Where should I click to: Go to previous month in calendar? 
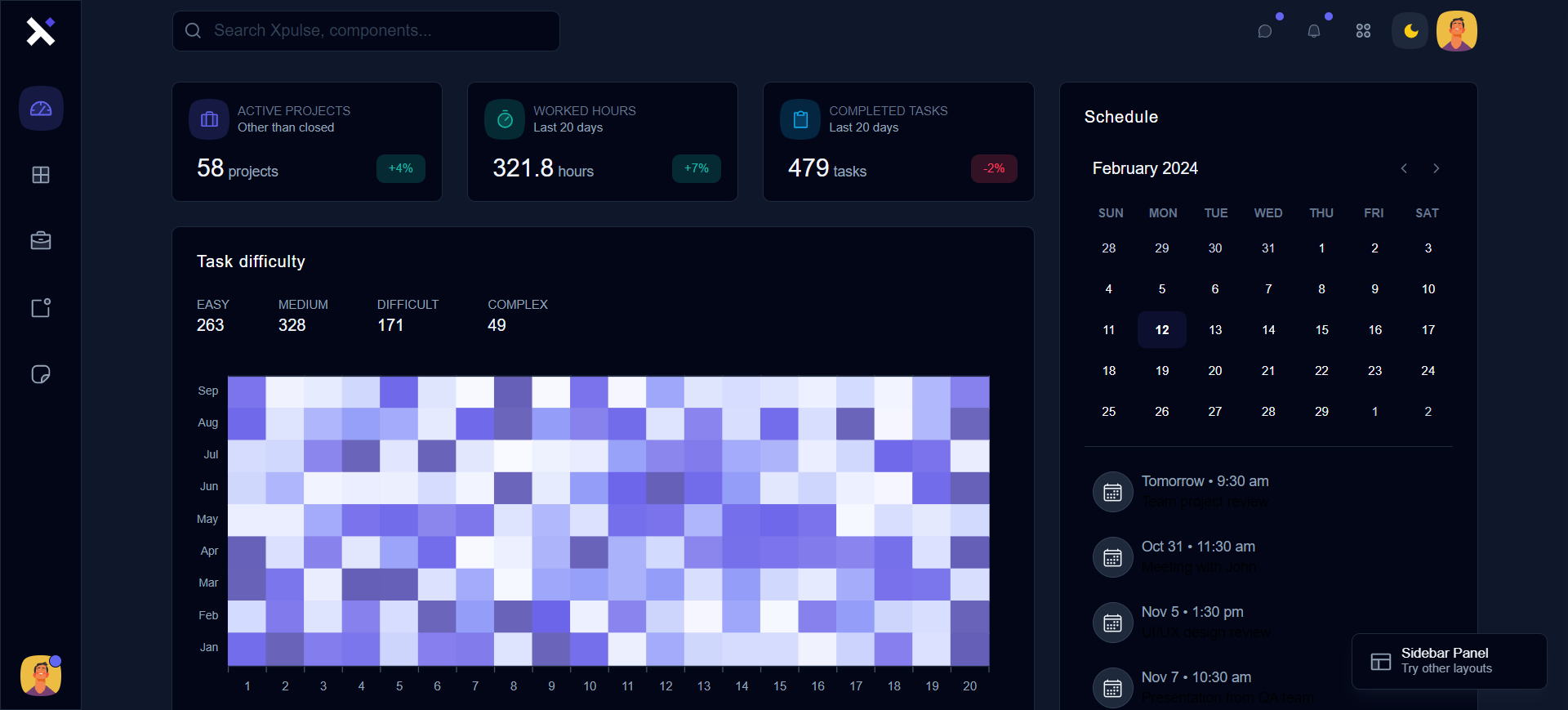point(1404,168)
